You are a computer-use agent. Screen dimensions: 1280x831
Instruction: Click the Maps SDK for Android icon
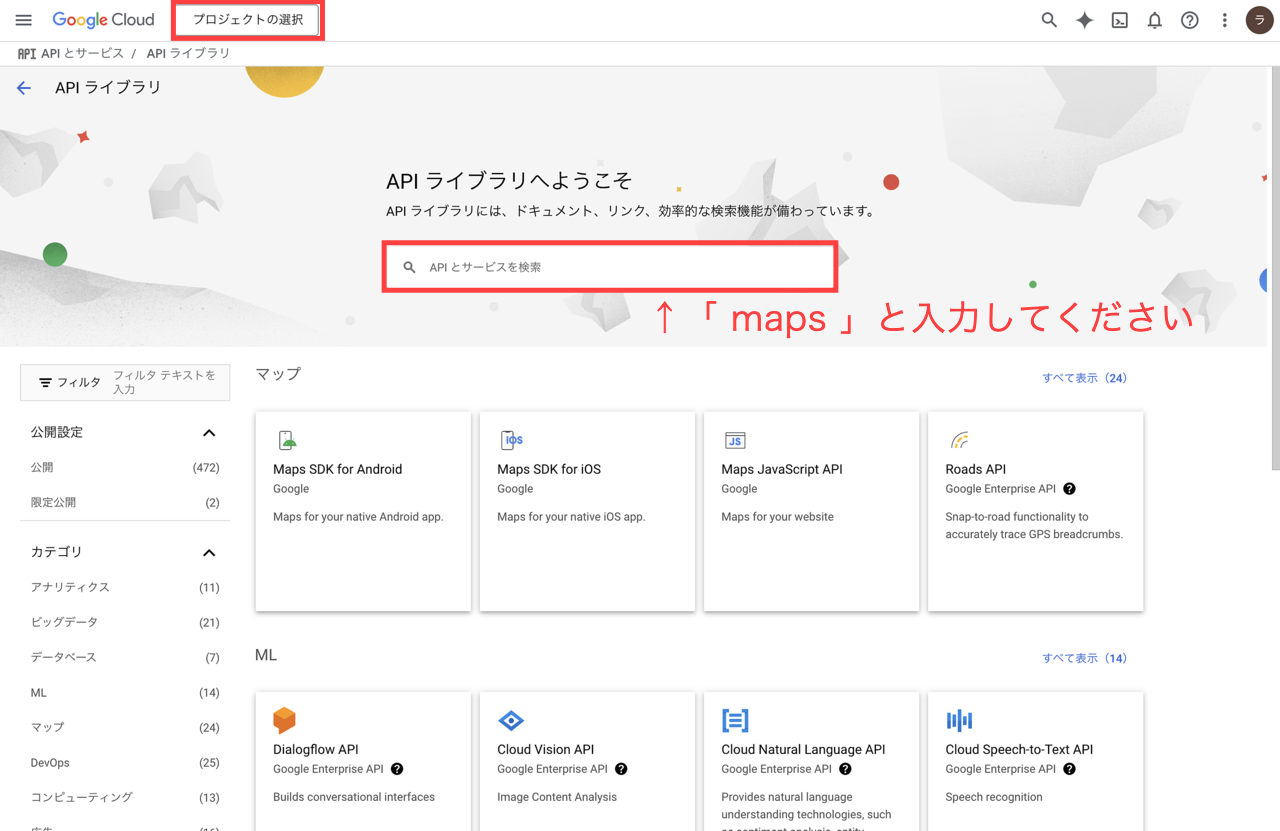click(x=286, y=440)
